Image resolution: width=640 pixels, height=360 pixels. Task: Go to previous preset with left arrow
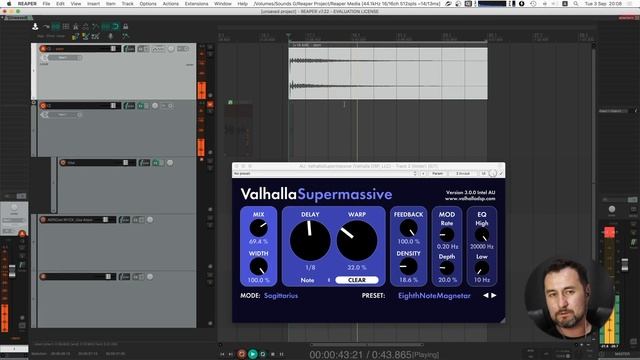click(486, 295)
